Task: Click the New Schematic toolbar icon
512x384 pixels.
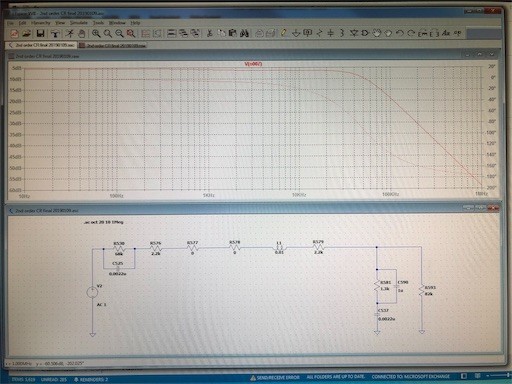Action: (x=14, y=33)
